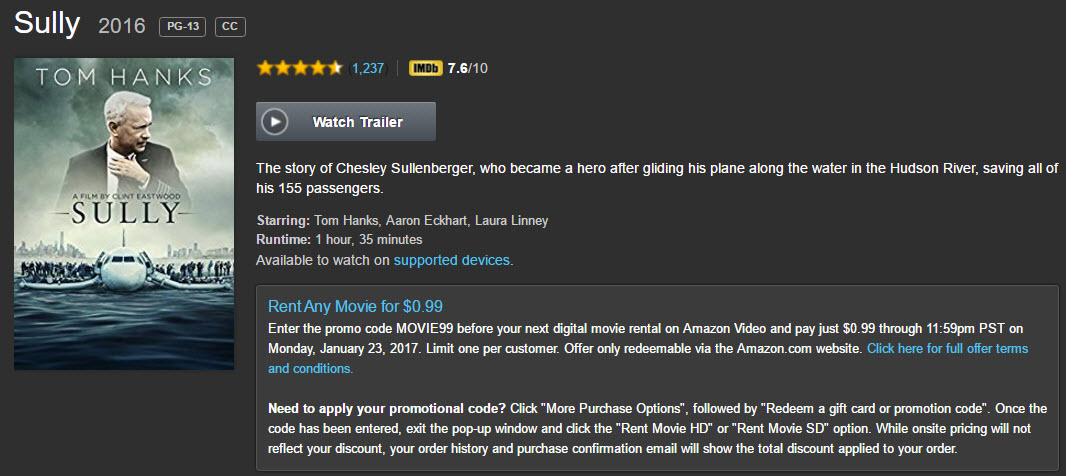Screen dimensions: 1066x476
Task: Click the gold star rating icons
Action: tap(299, 68)
